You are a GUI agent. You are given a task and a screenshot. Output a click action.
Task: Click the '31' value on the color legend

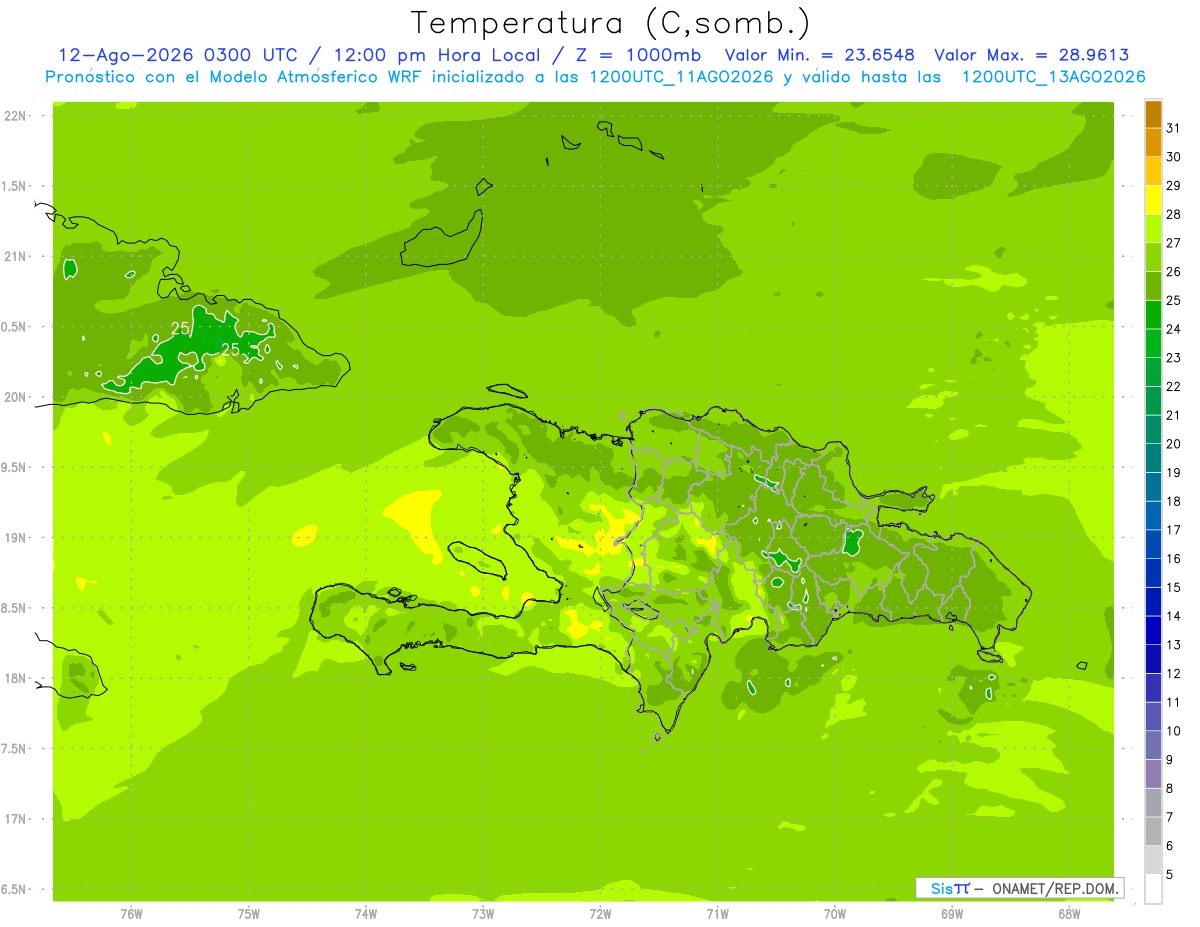(1174, 128)
